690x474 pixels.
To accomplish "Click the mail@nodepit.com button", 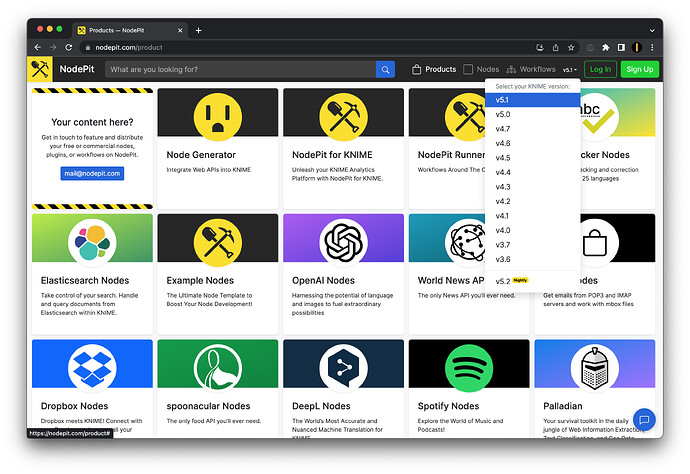I will (x=92, y=173).
